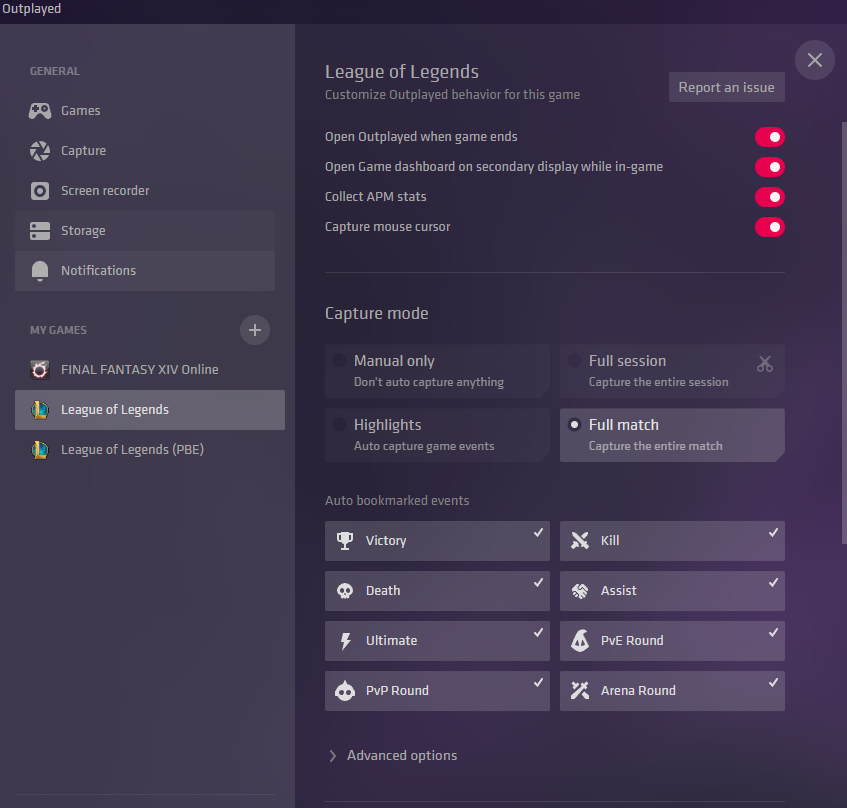This screenshot has width=847, height=808.
Task: Open the Storage settings section
Action: (x=145, y=231)
